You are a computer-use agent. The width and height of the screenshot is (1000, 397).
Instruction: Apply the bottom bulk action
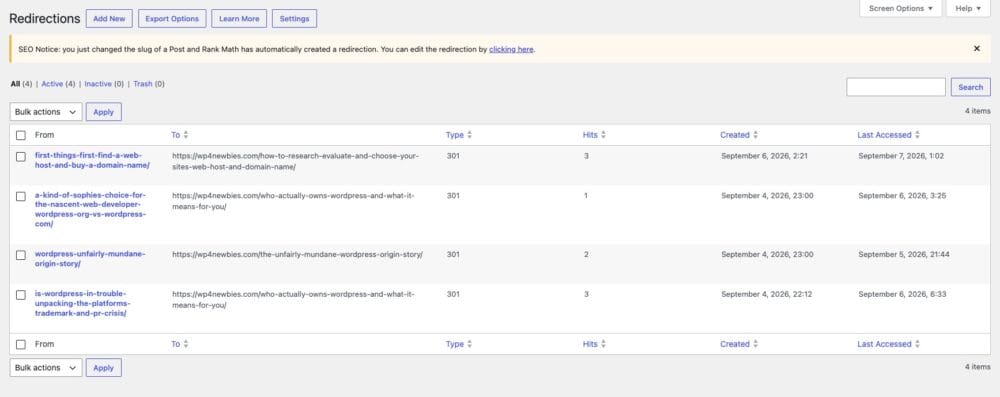(103, 368)
